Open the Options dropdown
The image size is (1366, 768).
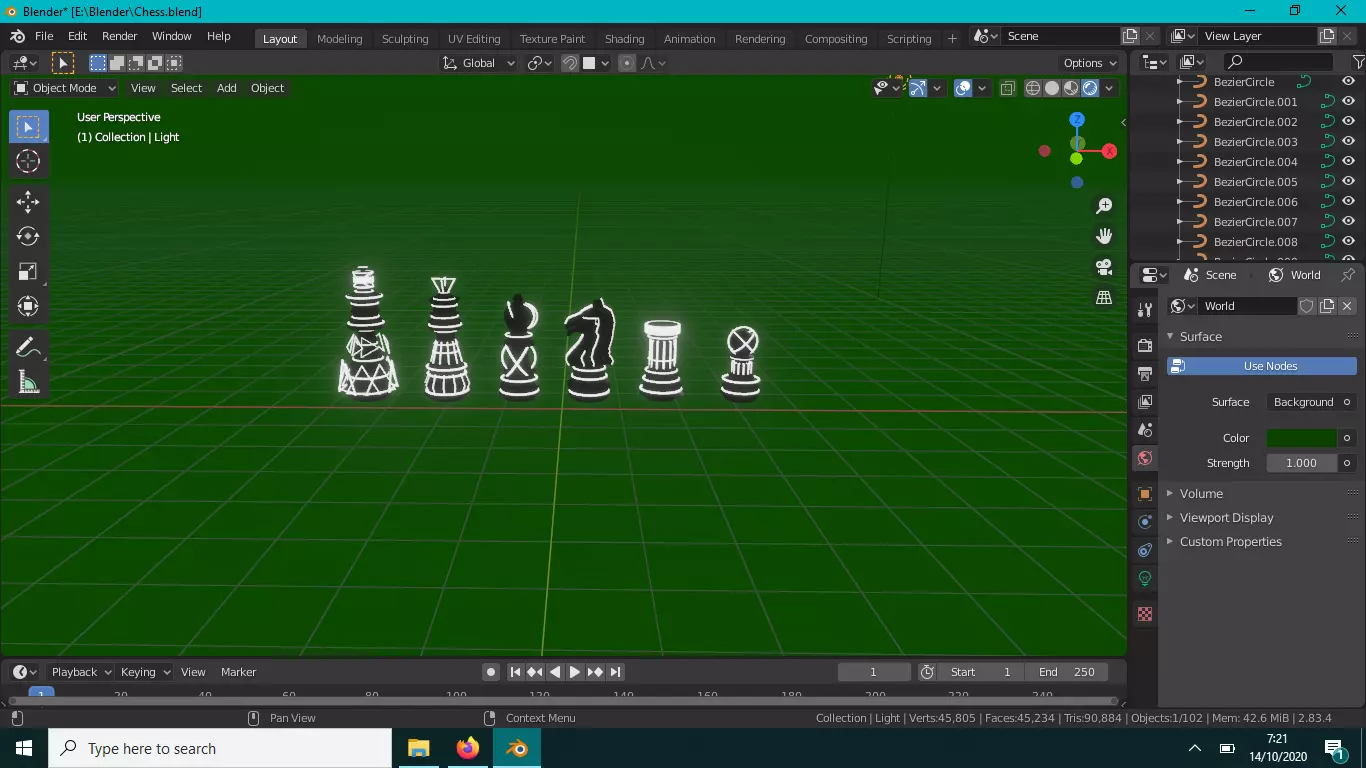[x=1090, y=63]
